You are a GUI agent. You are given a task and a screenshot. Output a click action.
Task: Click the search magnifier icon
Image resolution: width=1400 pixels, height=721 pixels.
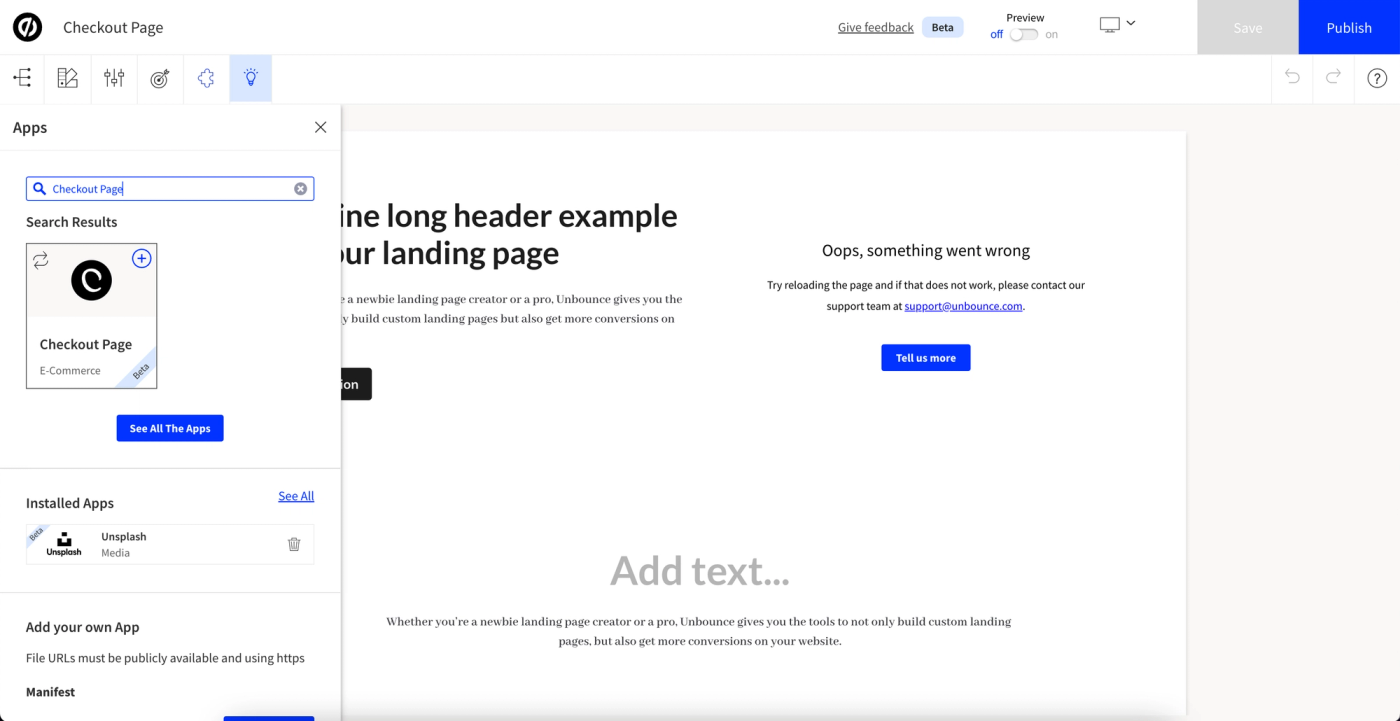pyautogui.click(x=40, y=188)
